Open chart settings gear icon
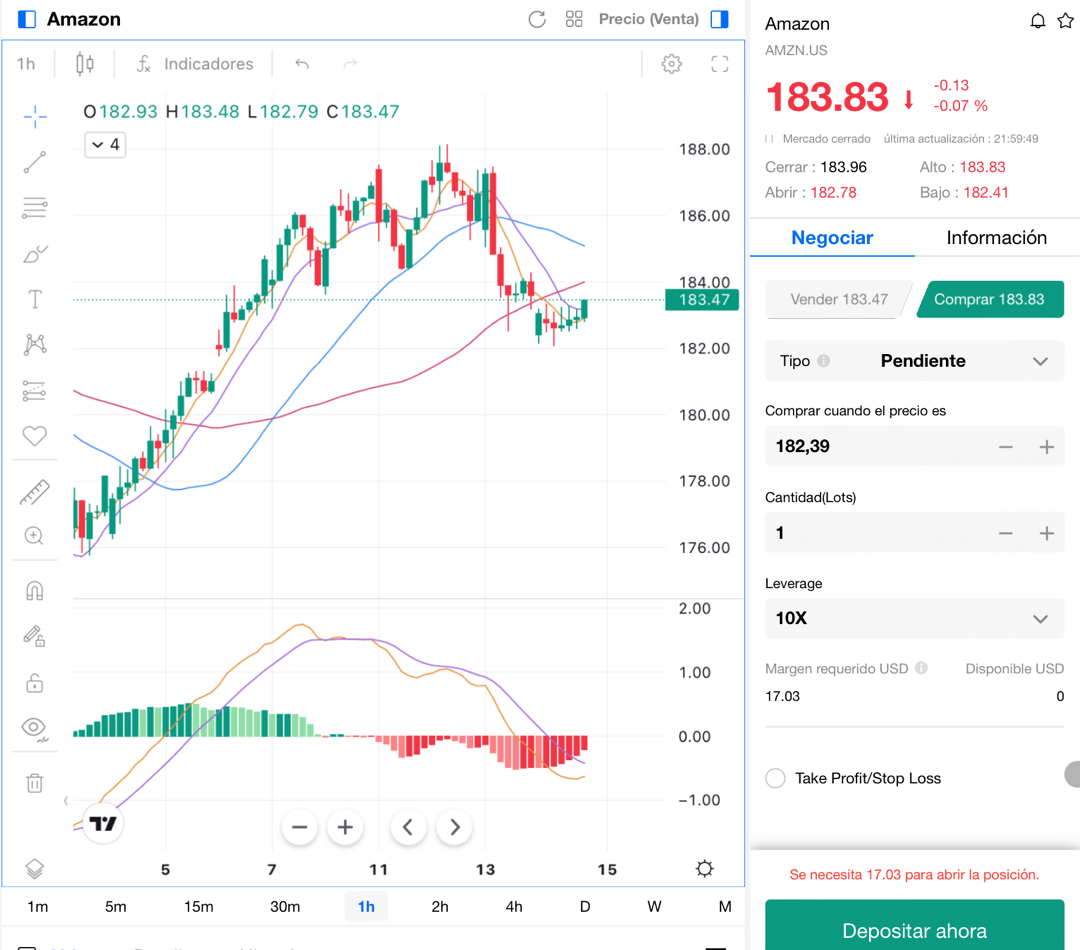This screenshot has width=1080, height=950. pos(671,64)
